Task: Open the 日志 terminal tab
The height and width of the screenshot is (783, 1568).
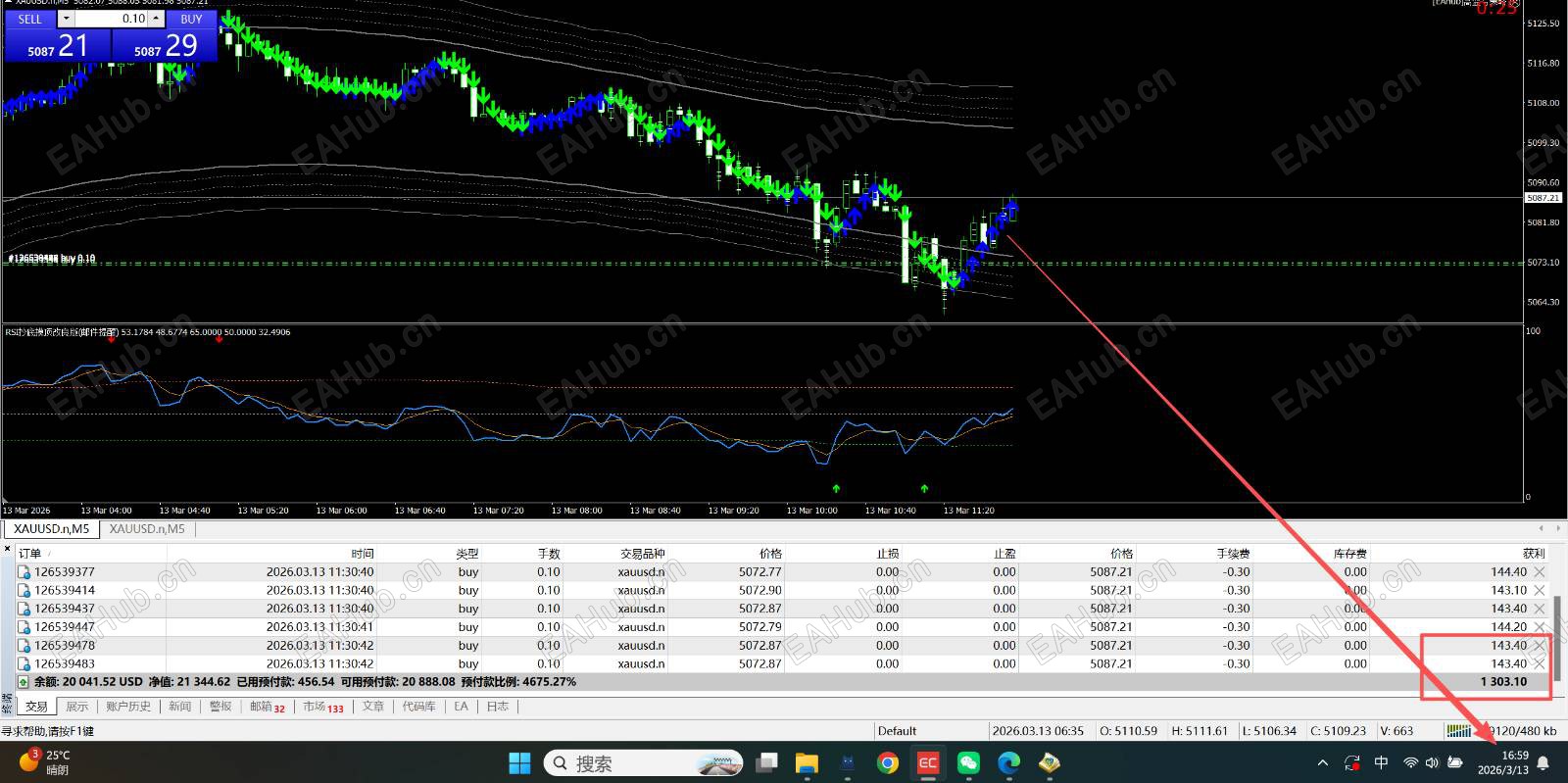Action: pyautogui.click(x=498, y=707)
